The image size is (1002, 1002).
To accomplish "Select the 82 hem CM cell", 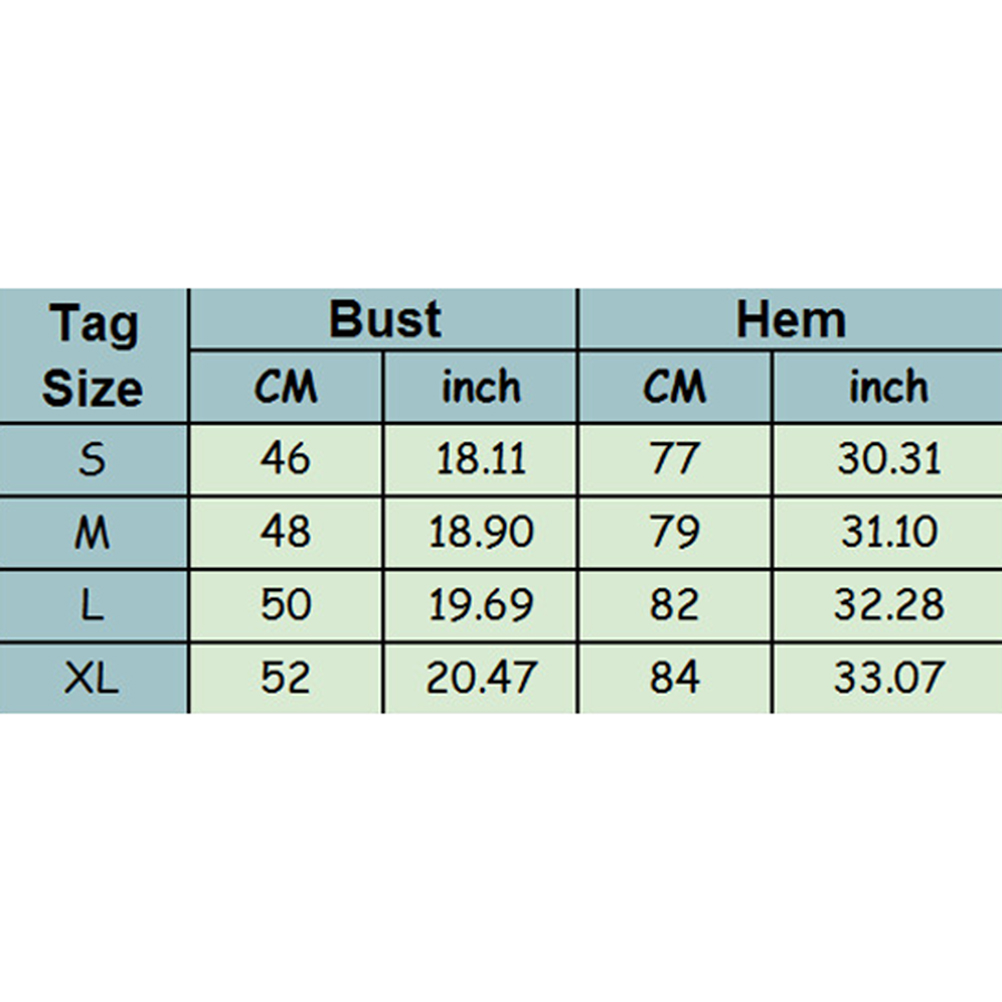I will [675, 606].
